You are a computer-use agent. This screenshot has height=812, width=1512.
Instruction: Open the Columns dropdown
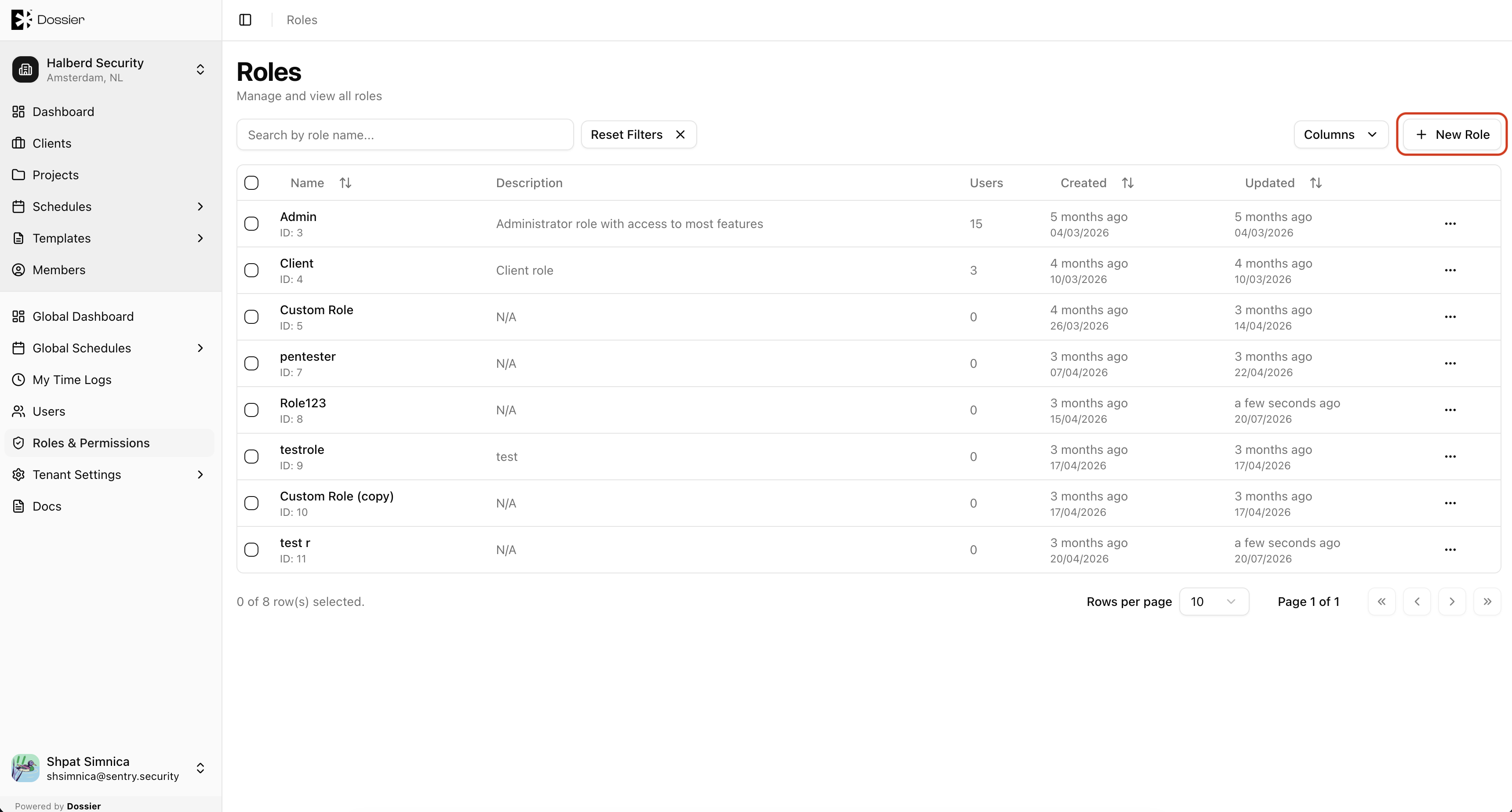tap(1341, 134)
